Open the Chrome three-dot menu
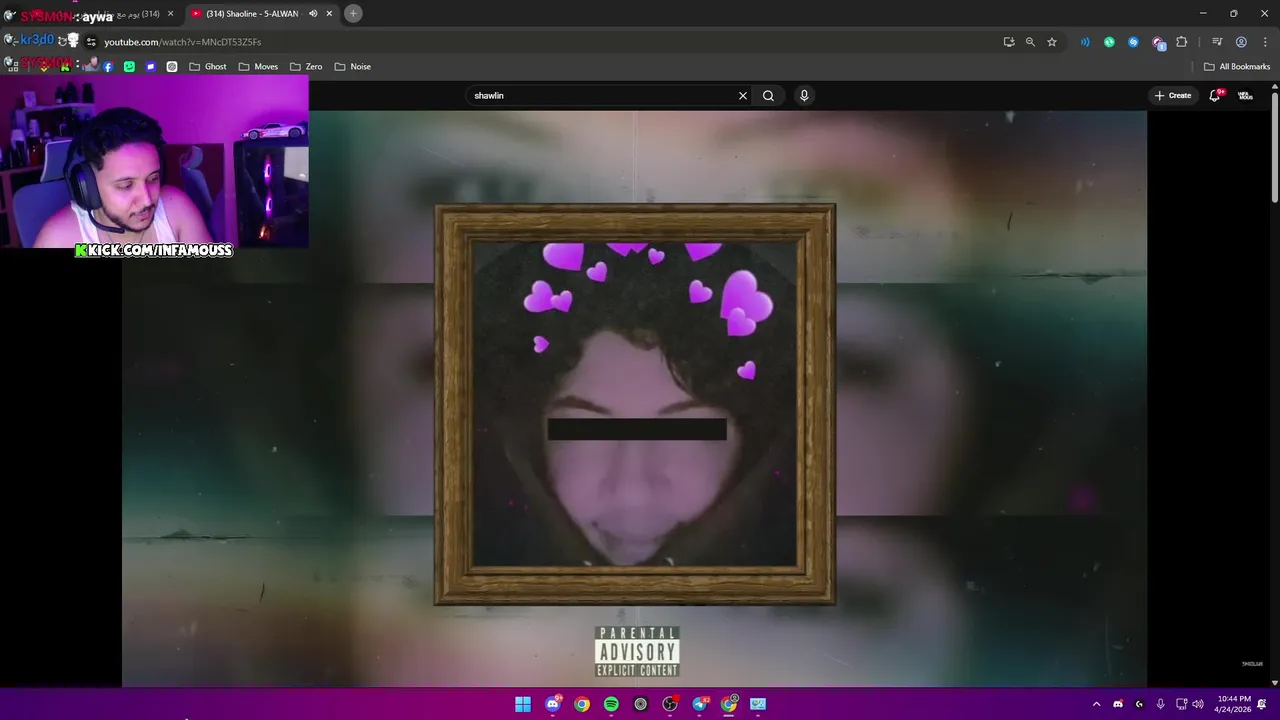Viewport: 1280px width, 720px height. coord(1265,42)
